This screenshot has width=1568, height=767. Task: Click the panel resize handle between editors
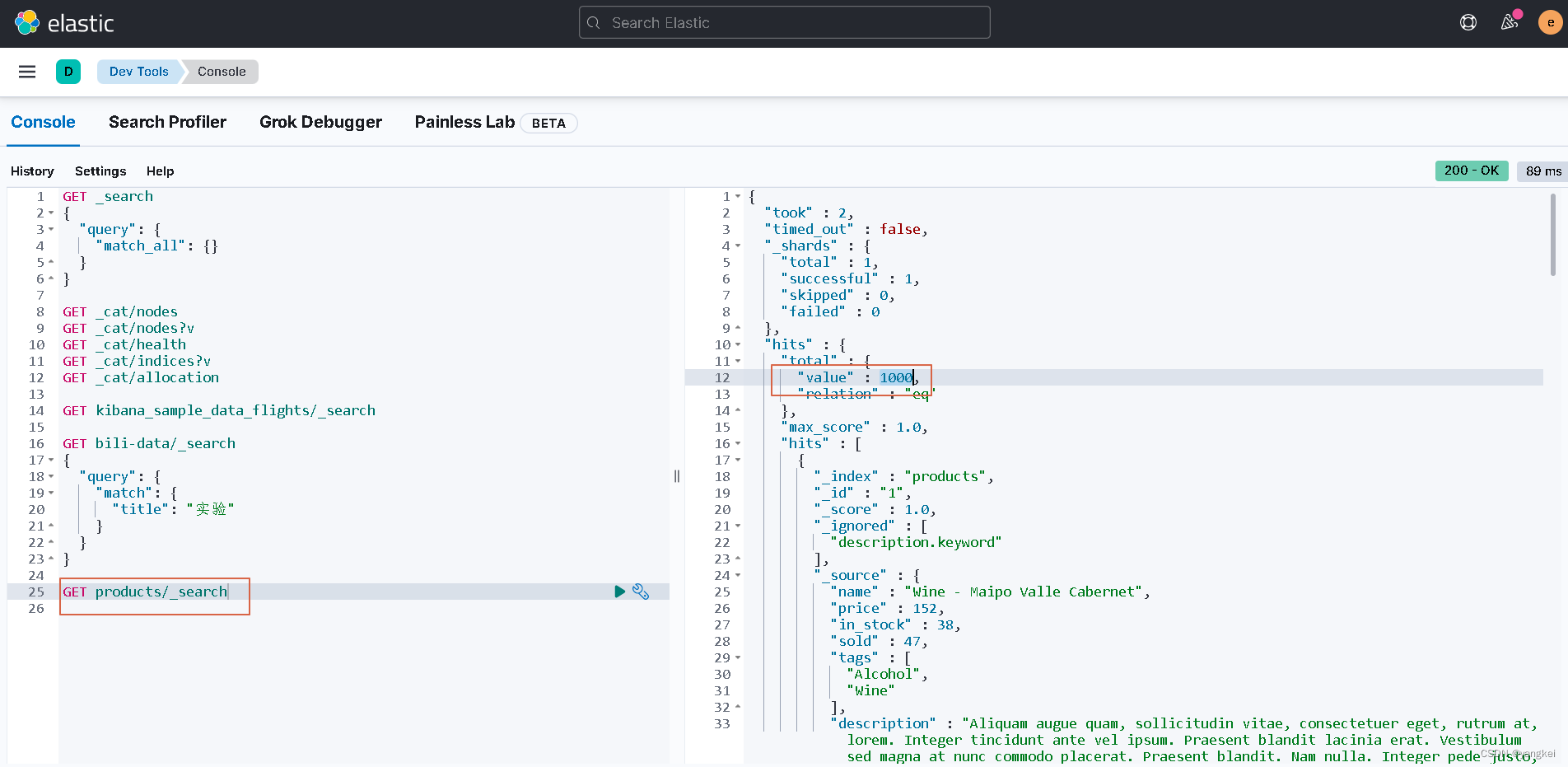pos(677,476)
